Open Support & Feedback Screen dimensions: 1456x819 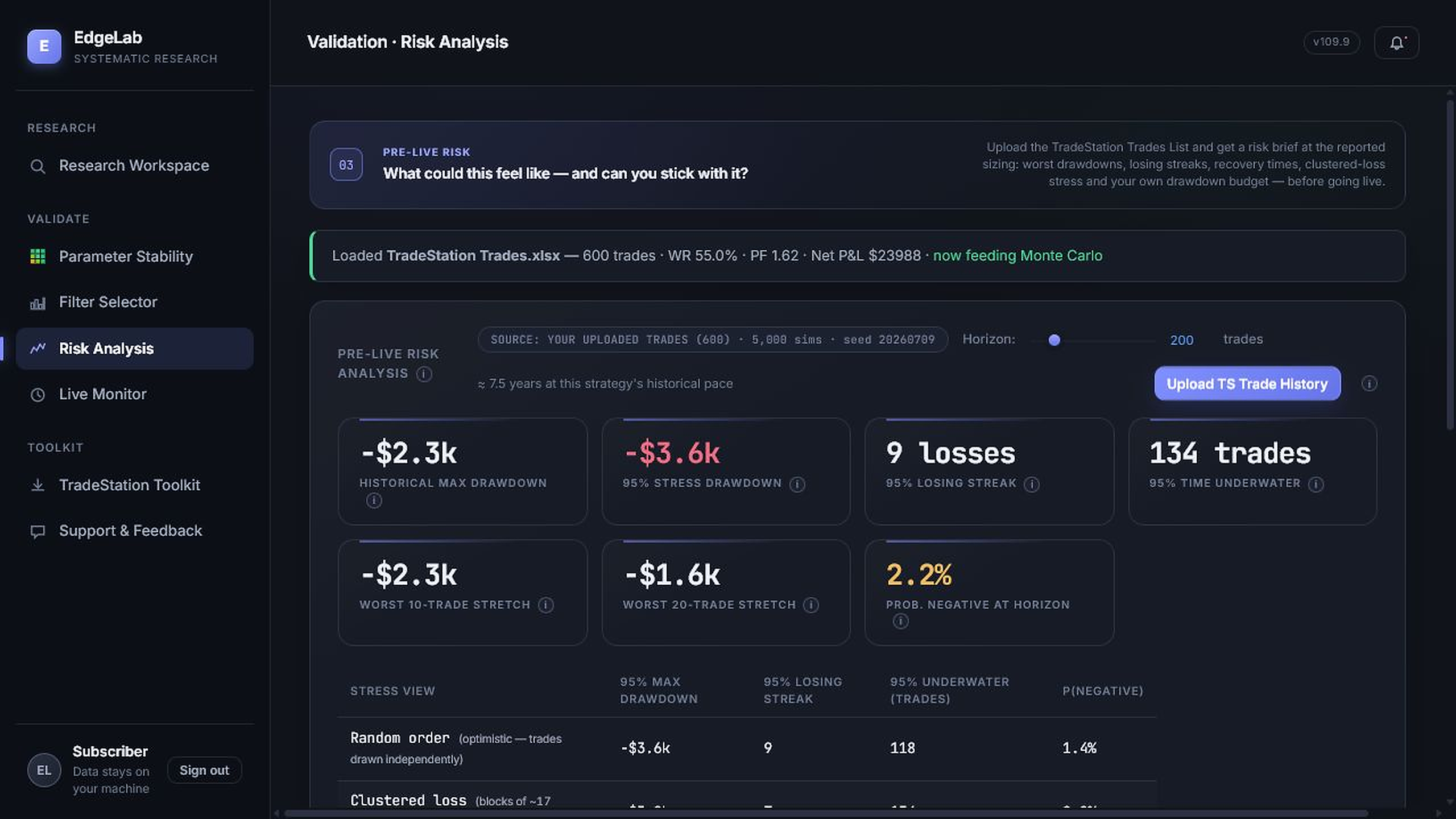(x=134, y=531)
